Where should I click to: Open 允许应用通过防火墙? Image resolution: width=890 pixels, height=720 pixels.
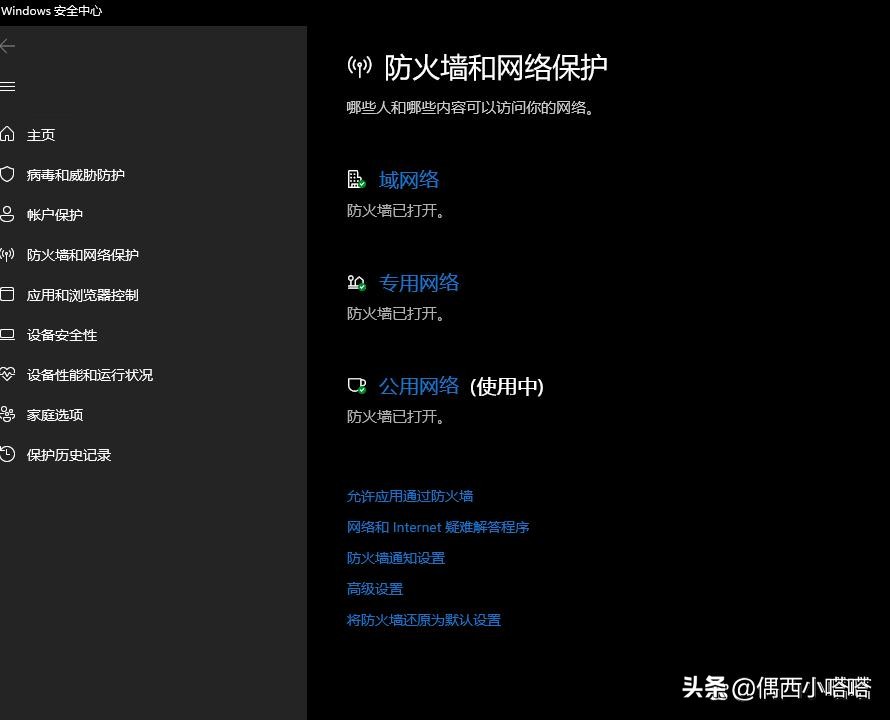tap(409, 495)
